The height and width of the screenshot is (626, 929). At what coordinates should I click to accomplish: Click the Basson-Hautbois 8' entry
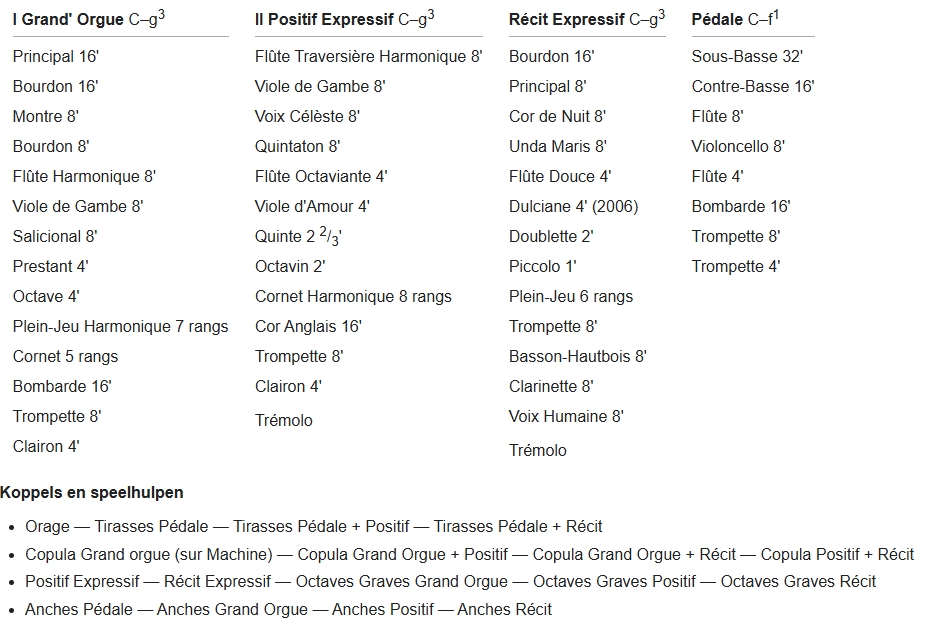click(577, 357)
